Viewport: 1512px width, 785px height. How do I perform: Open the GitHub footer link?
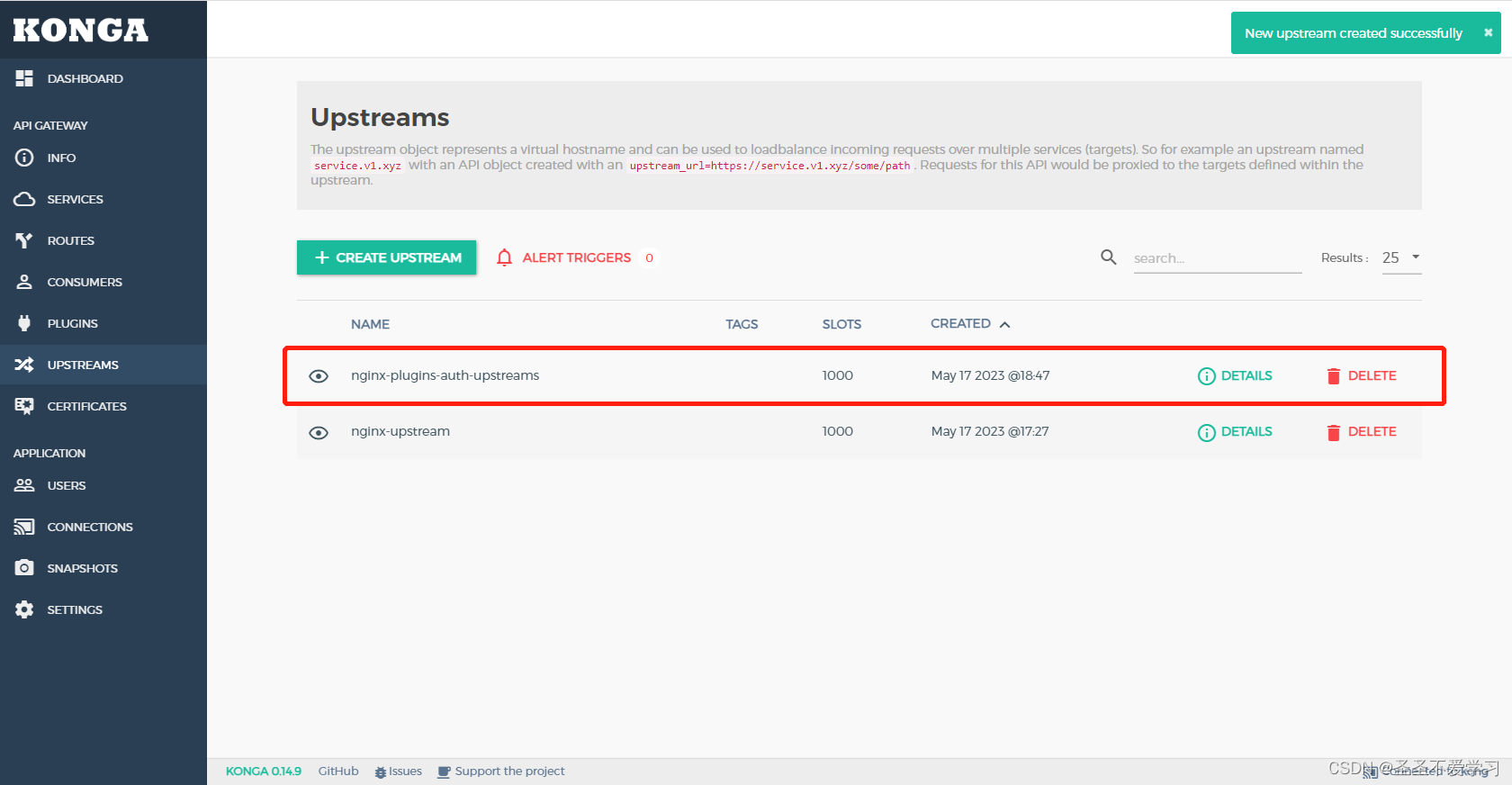click(x=338, y=771)
